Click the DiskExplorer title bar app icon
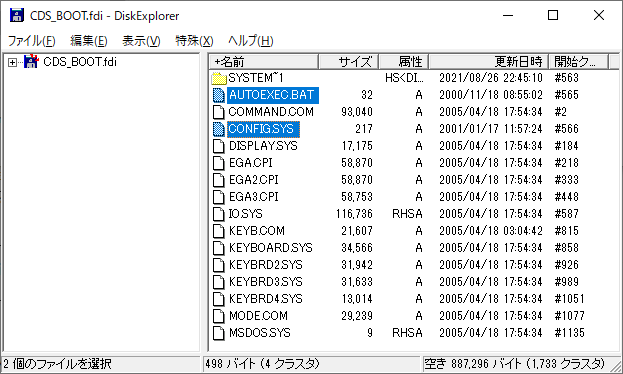The image size is (623, 374). click(x=17, y=16)
